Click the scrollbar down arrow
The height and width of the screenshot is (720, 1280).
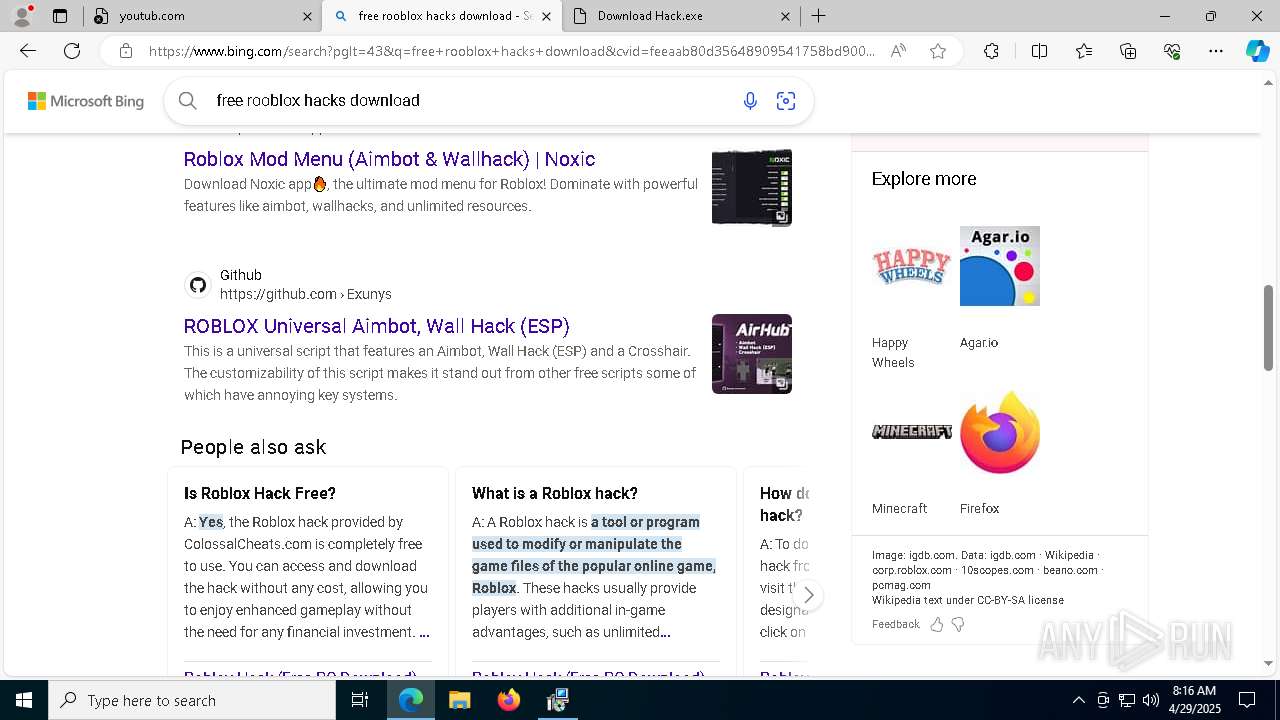coord(1269,663)
